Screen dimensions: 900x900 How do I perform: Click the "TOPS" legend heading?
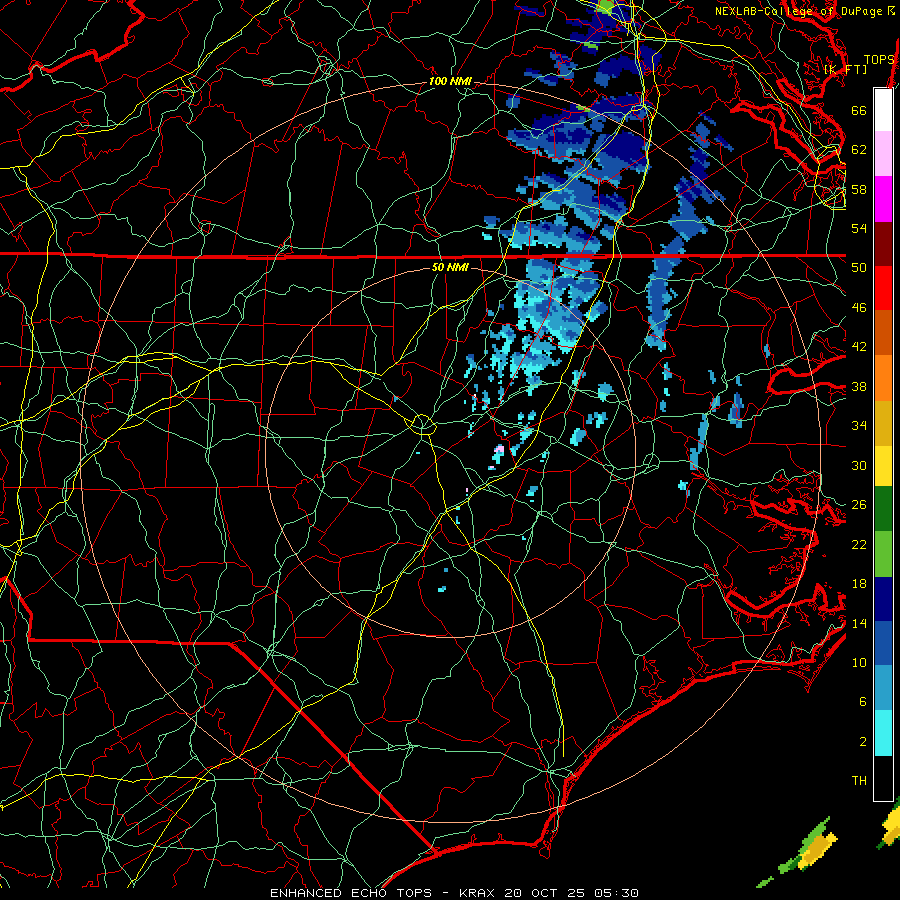click(879, 59)
